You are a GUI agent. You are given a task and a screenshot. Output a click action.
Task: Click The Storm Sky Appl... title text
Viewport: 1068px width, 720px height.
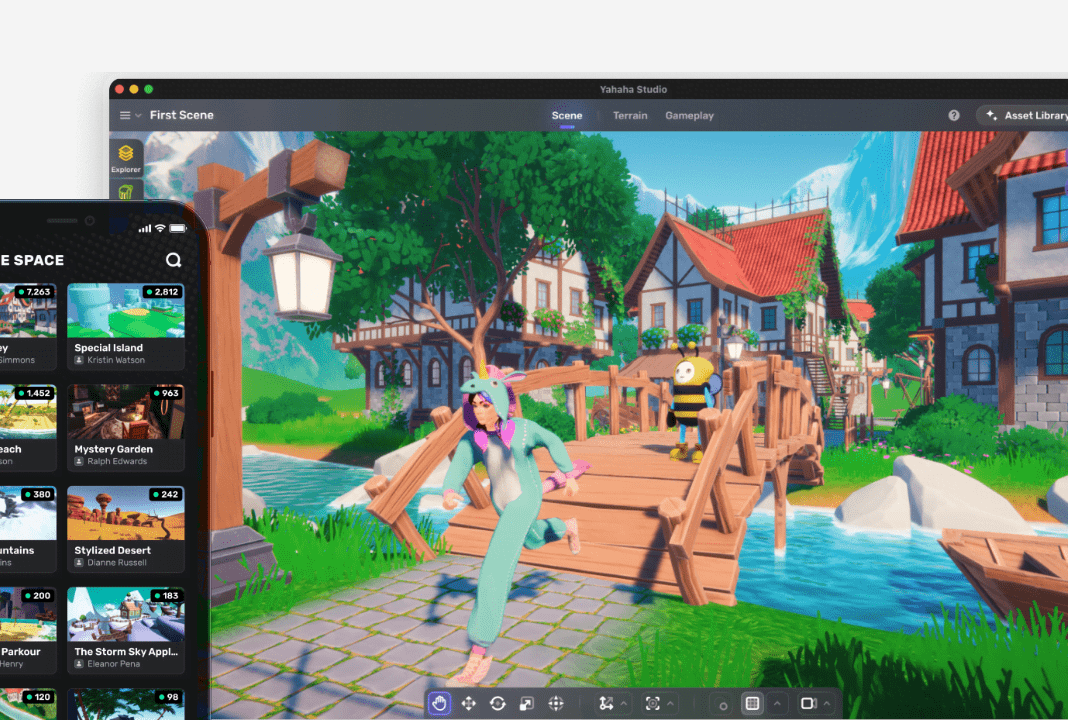[126, 651]
